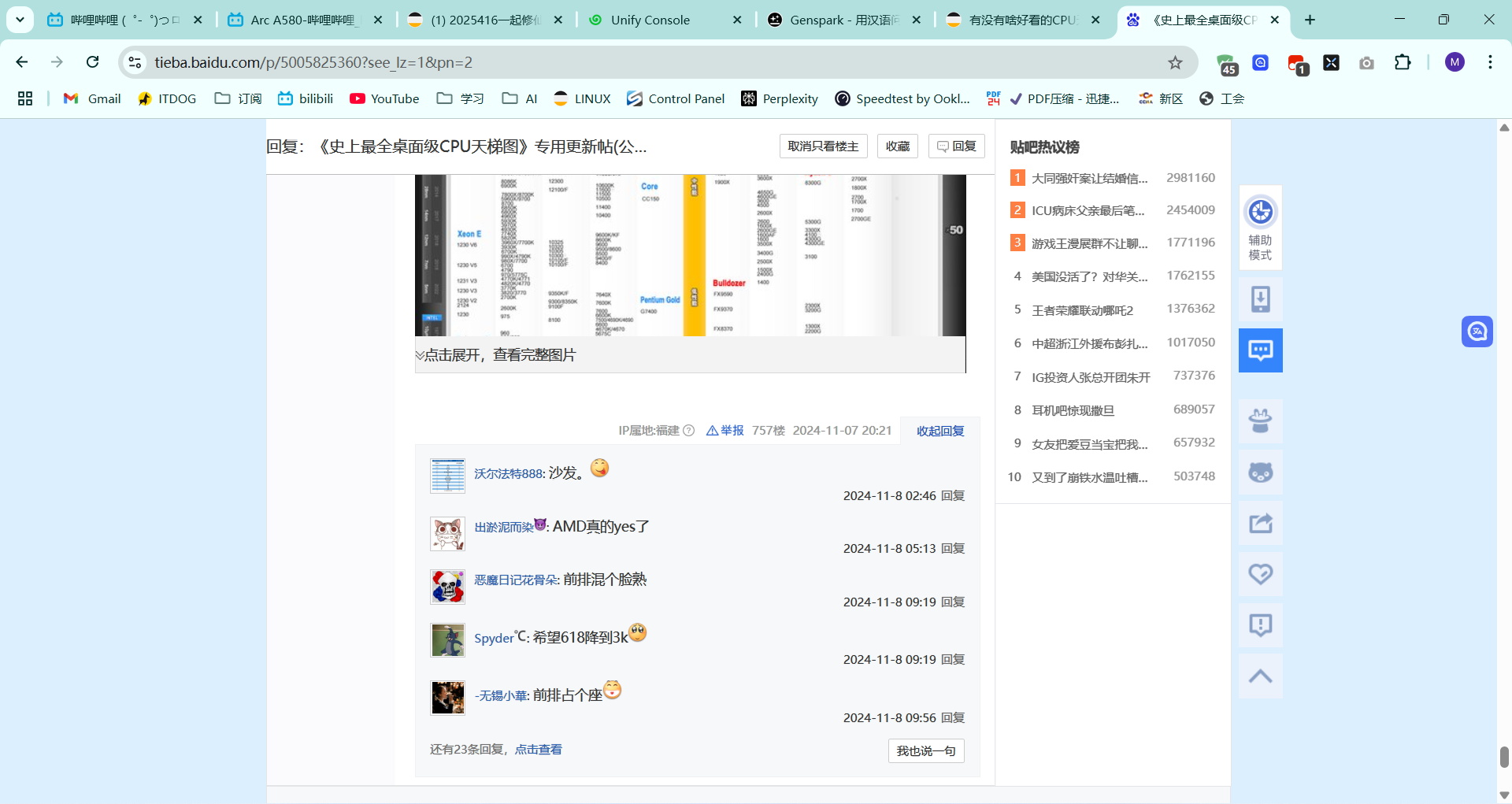Open hot topic 大同强奸案让结婚信...
This screenshot has width=1512, height=804.
tap(1090, 179)
